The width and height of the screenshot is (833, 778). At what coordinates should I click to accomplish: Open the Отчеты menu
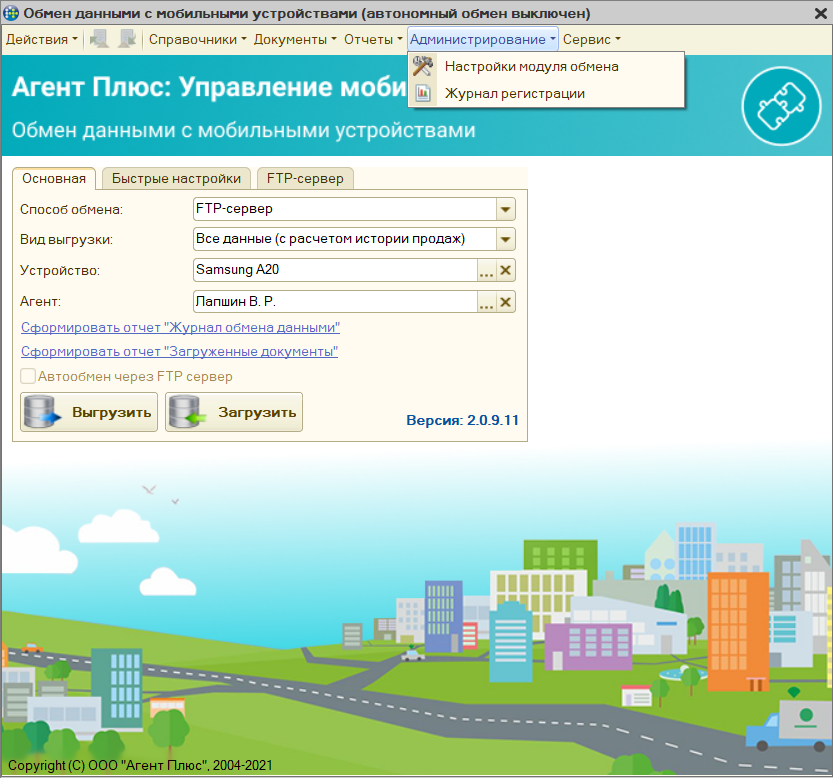pos(373,39)
